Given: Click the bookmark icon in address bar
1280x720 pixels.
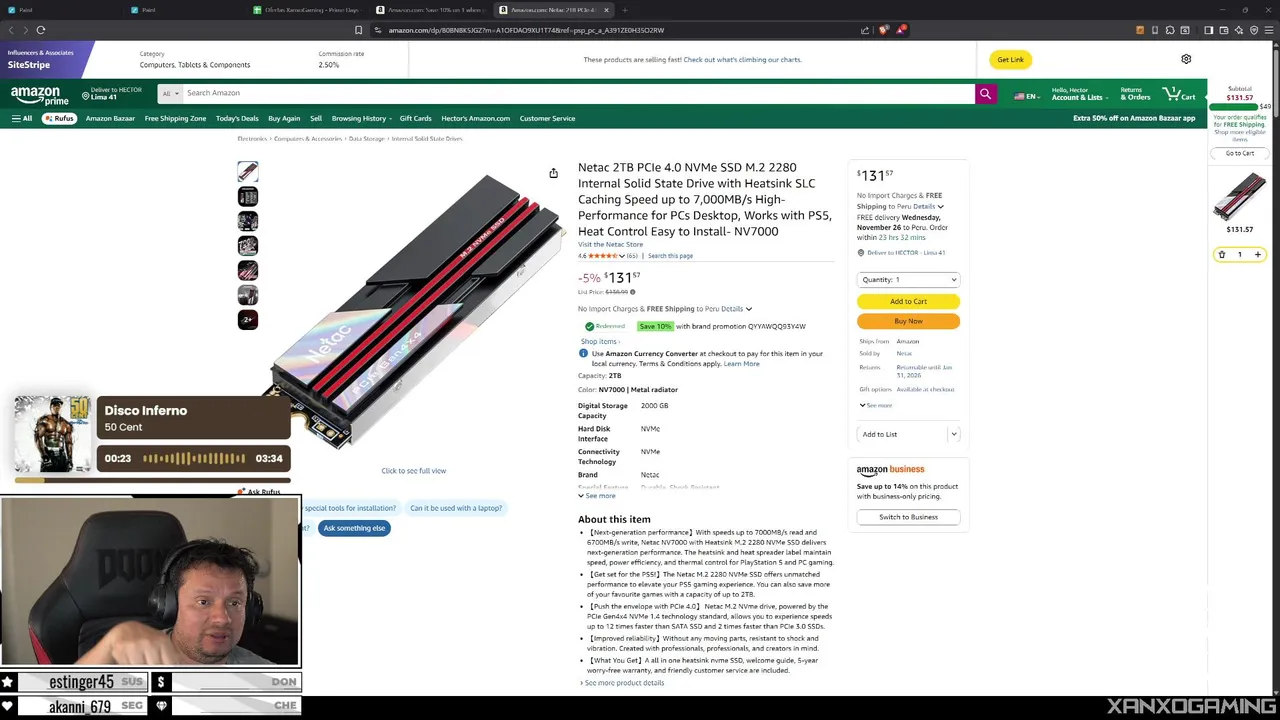Looking at the screenshot, I should coord(358,30).
